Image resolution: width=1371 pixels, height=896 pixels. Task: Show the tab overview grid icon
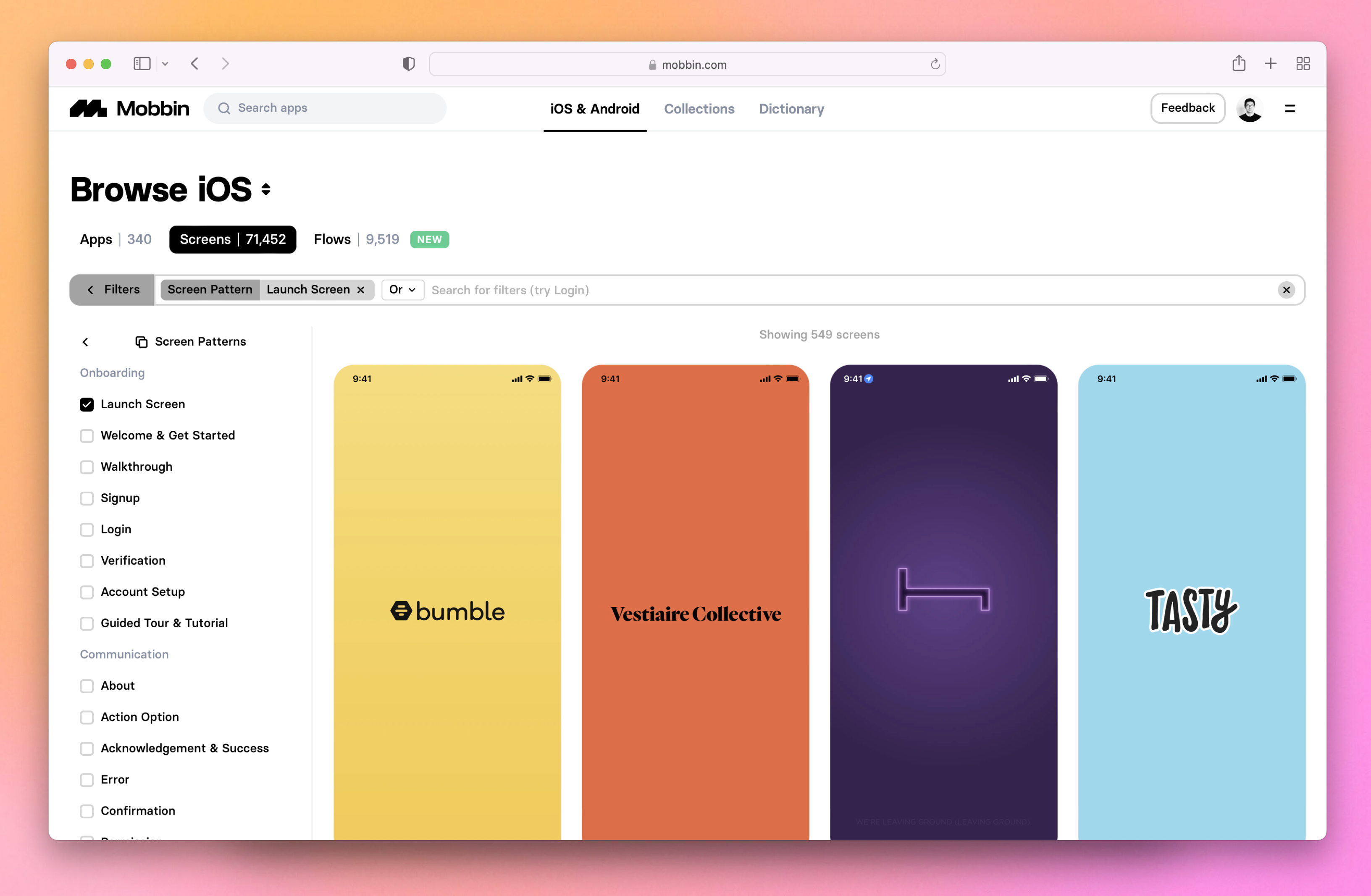pyautogui.click(x=1303, y=63)
